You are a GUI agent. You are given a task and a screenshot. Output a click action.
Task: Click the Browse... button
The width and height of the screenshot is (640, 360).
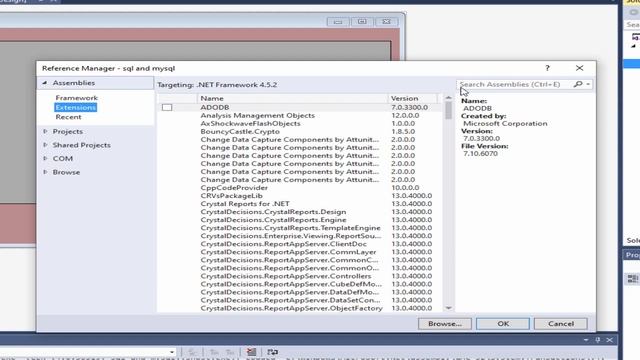pyautogui.click(x=444, y=324)
